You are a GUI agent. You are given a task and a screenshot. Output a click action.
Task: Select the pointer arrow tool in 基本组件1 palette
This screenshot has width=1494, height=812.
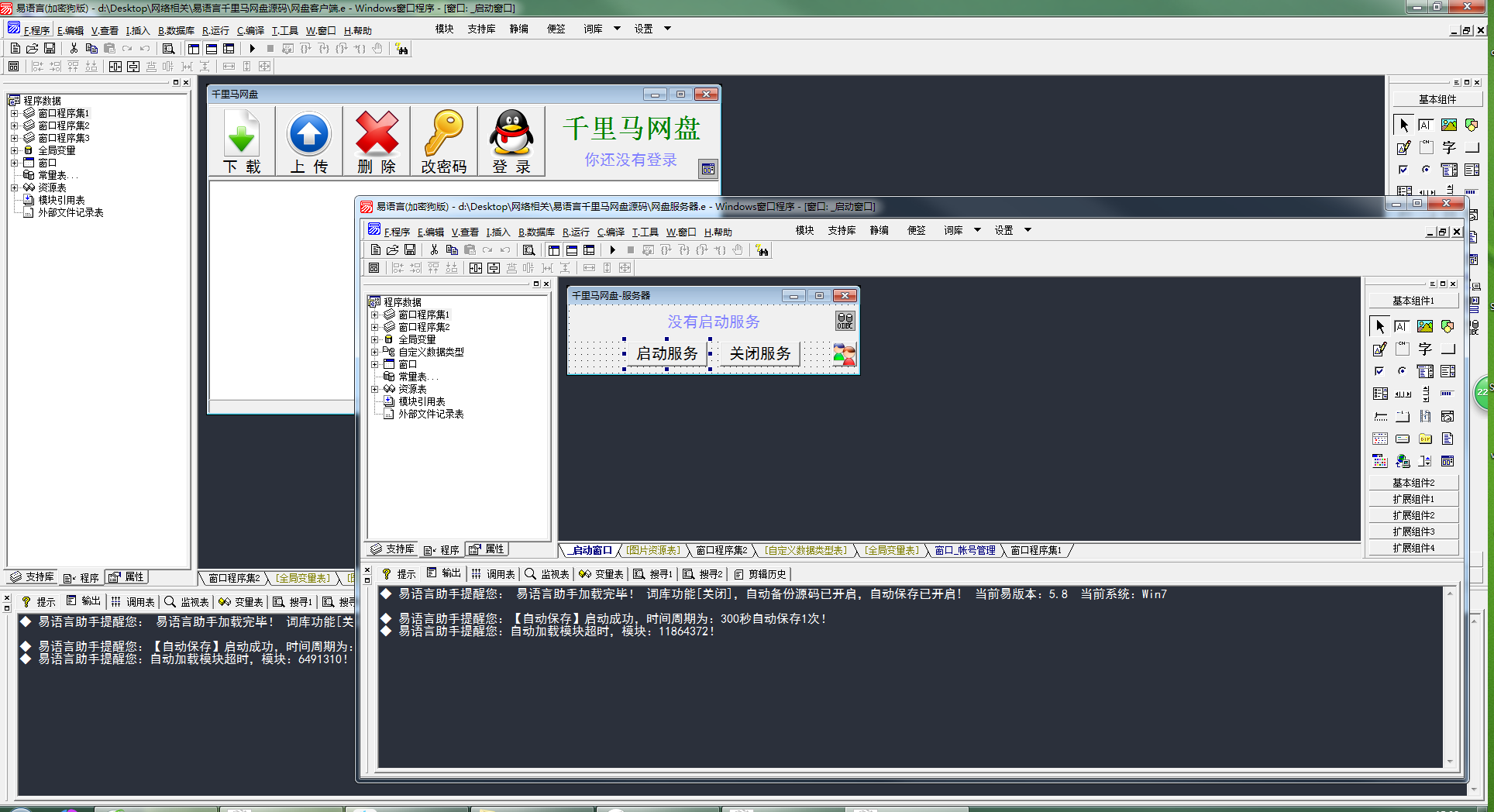pyautogui.click(x=1380, y=326)
